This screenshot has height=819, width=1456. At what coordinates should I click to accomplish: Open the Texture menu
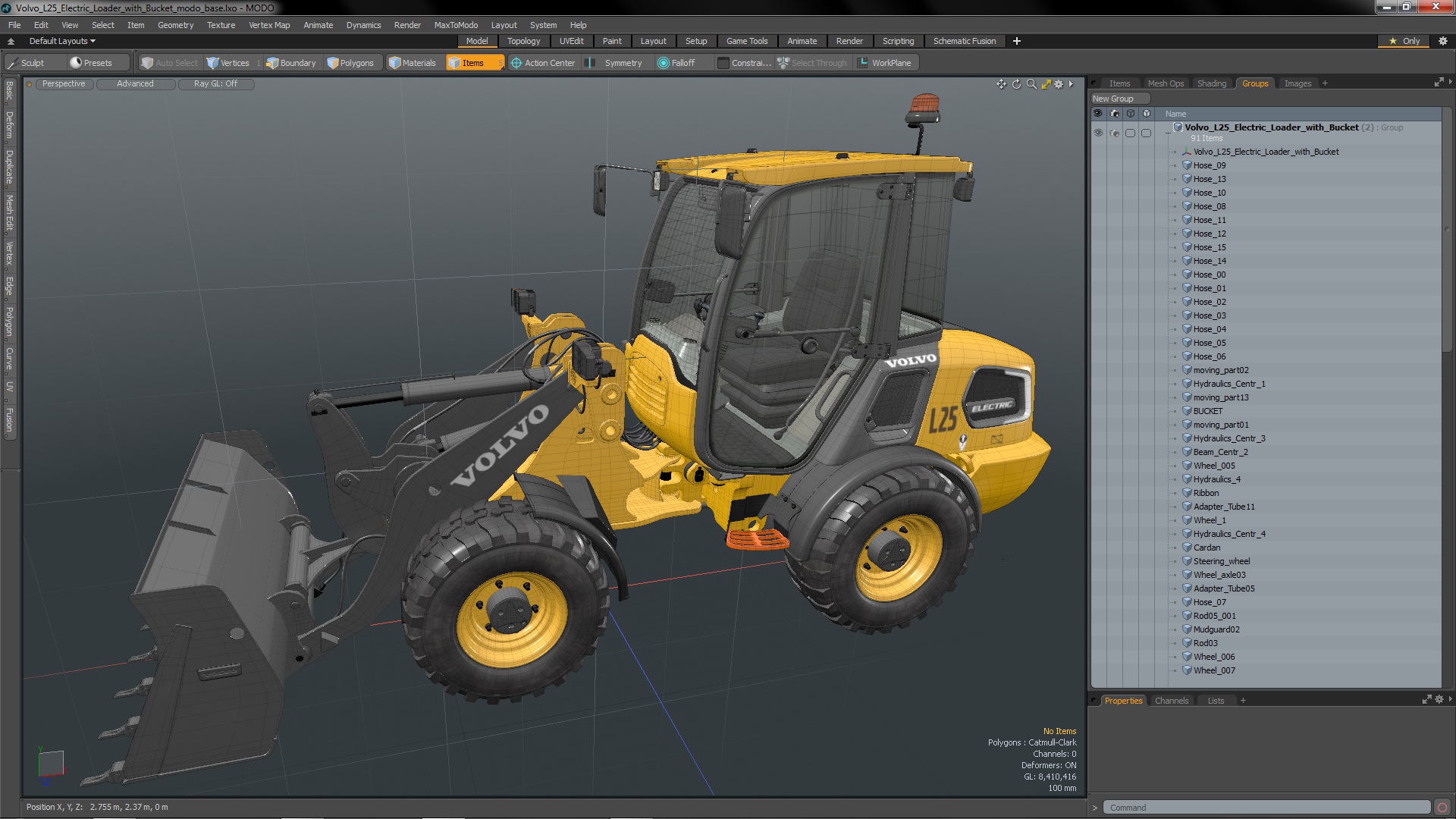click(221, 25)
